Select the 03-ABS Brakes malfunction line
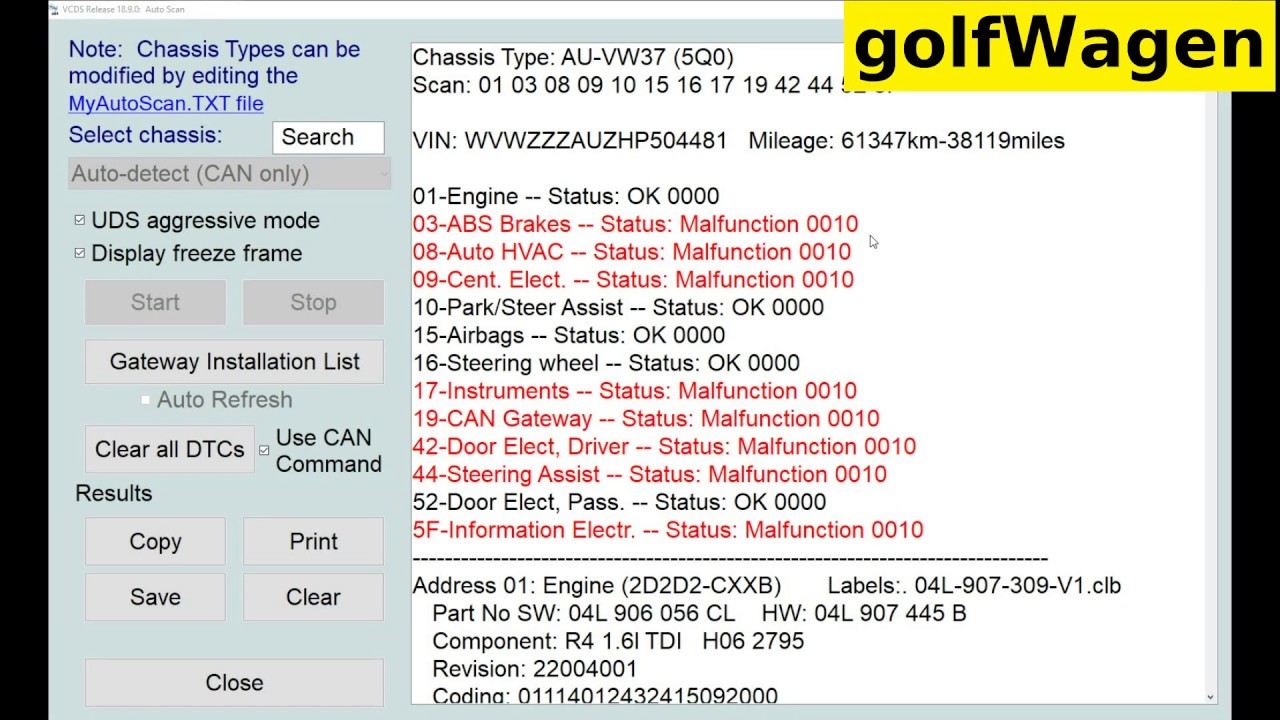Screen dimensions: 1280x720 [635, 224]
